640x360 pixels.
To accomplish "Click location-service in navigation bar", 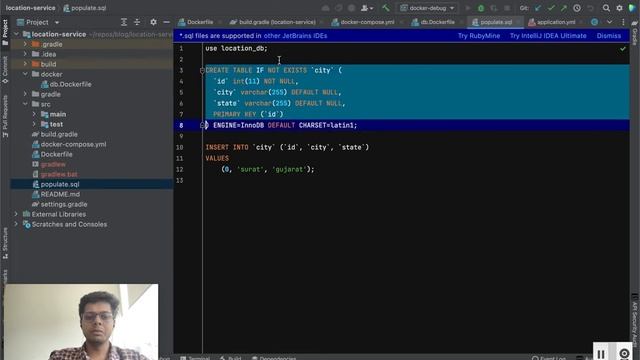I will click(31, 8).
